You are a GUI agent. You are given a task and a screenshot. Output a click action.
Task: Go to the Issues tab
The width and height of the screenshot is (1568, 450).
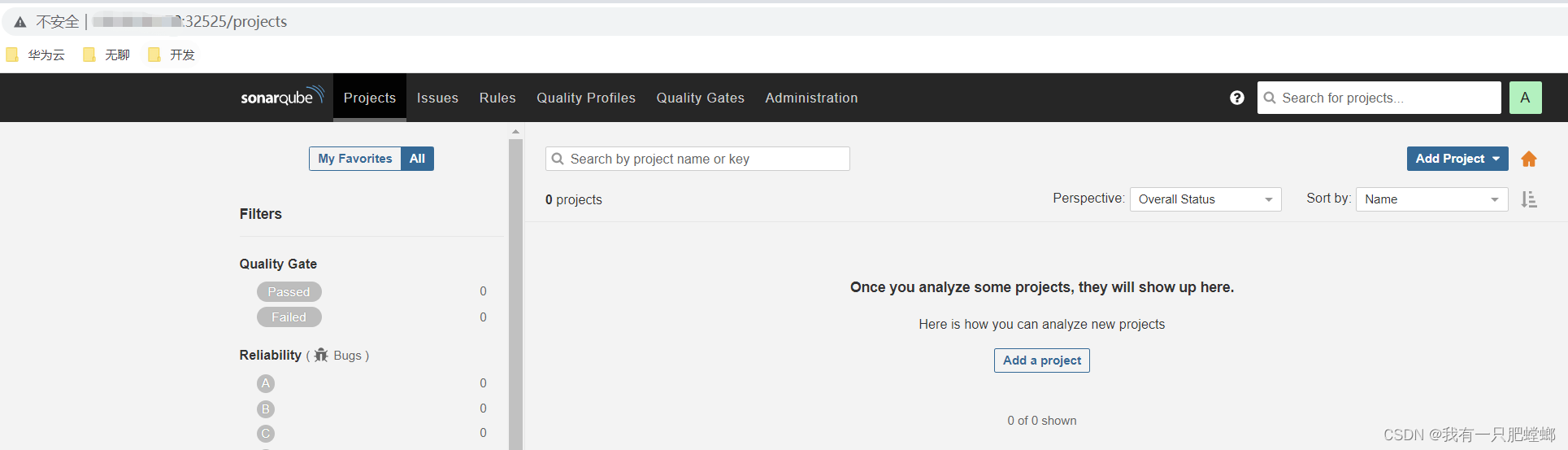pos(437,98)
